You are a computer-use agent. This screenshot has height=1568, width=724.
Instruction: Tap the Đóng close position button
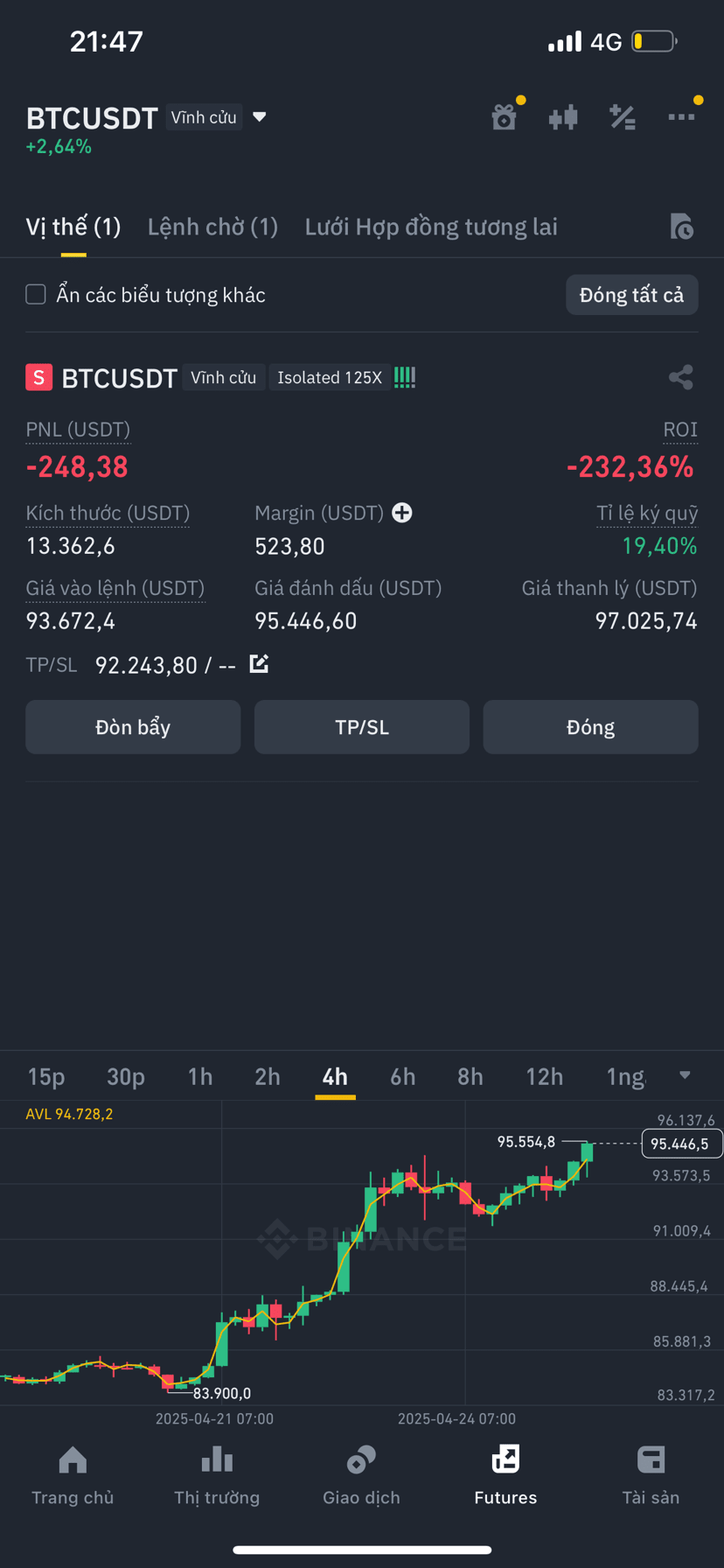tap(590, 727)
